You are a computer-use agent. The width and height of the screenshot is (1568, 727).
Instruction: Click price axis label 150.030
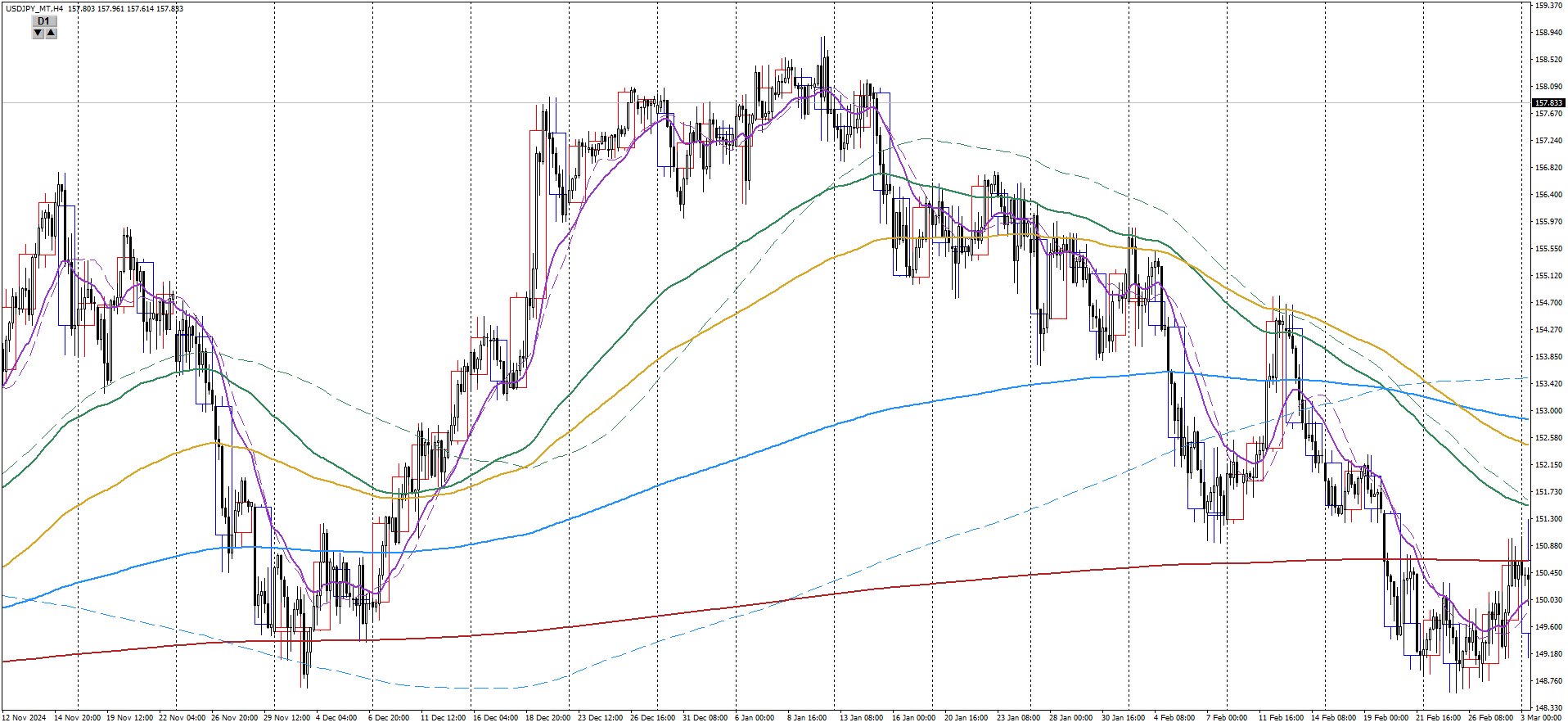point(1548,600)
